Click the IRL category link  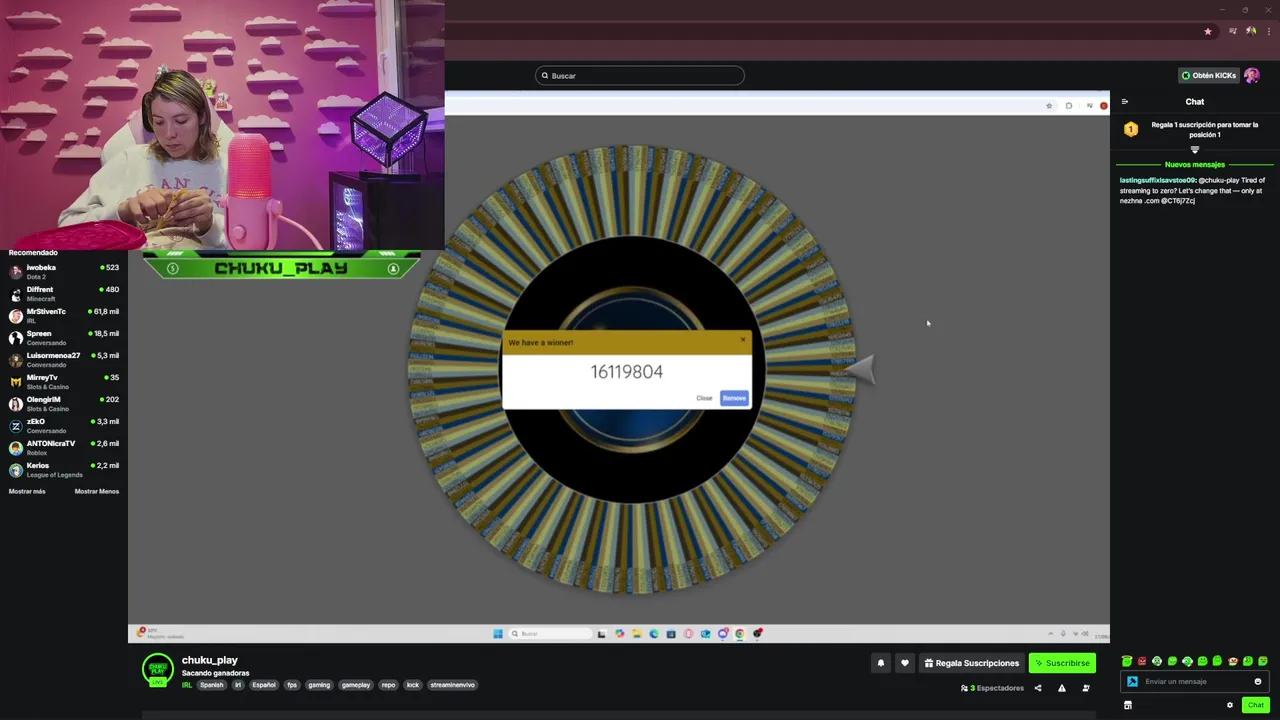click(187, 686)
